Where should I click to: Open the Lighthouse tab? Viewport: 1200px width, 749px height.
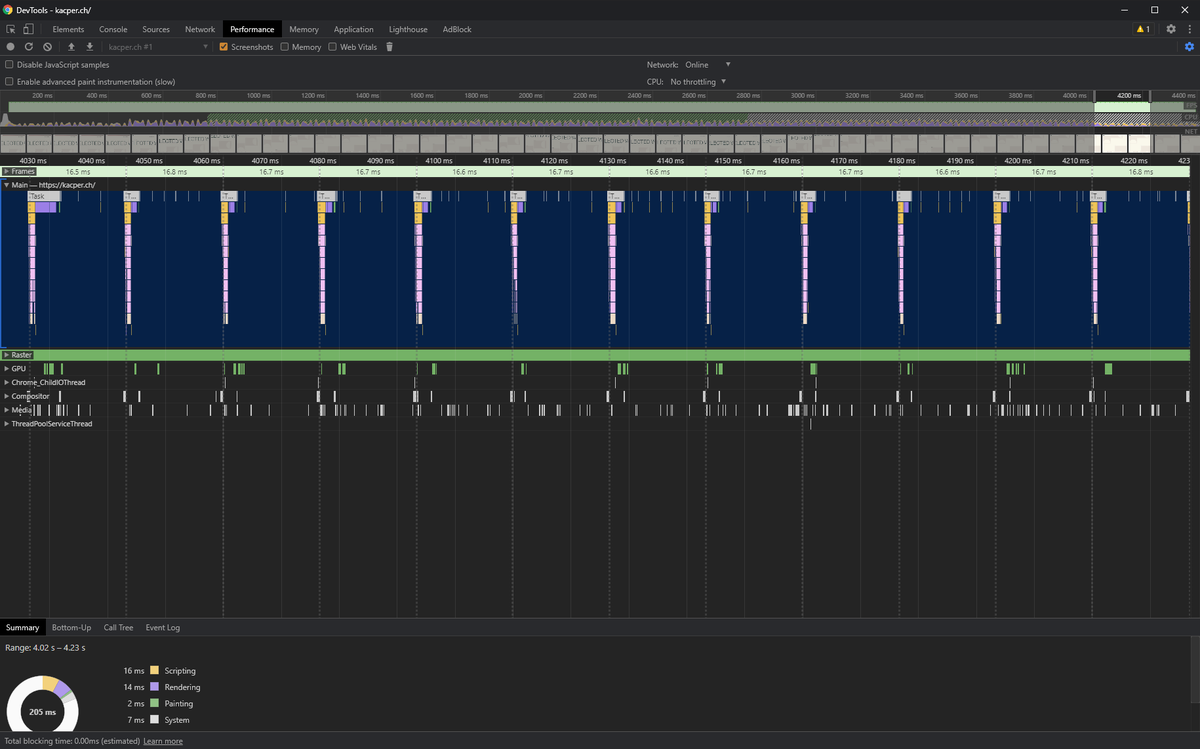pyautogui.click(x=408, y=29)
